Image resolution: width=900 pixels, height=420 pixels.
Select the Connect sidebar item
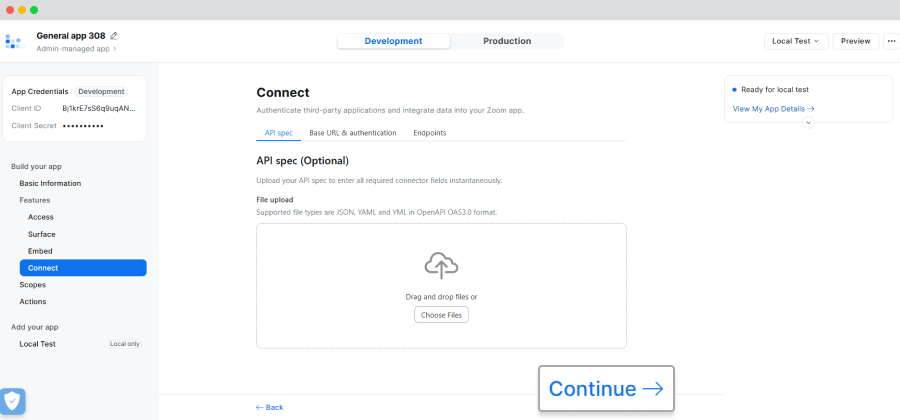83,268
